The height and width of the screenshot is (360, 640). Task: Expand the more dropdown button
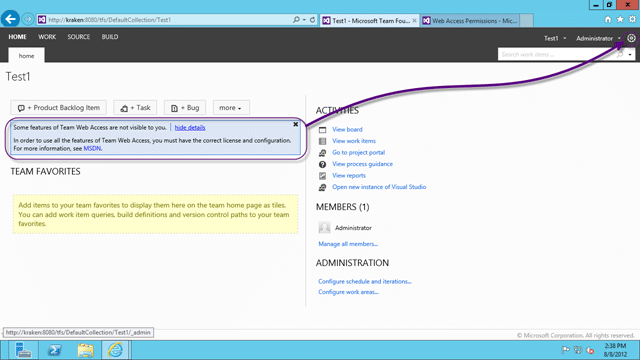click(x=231, y=108)
